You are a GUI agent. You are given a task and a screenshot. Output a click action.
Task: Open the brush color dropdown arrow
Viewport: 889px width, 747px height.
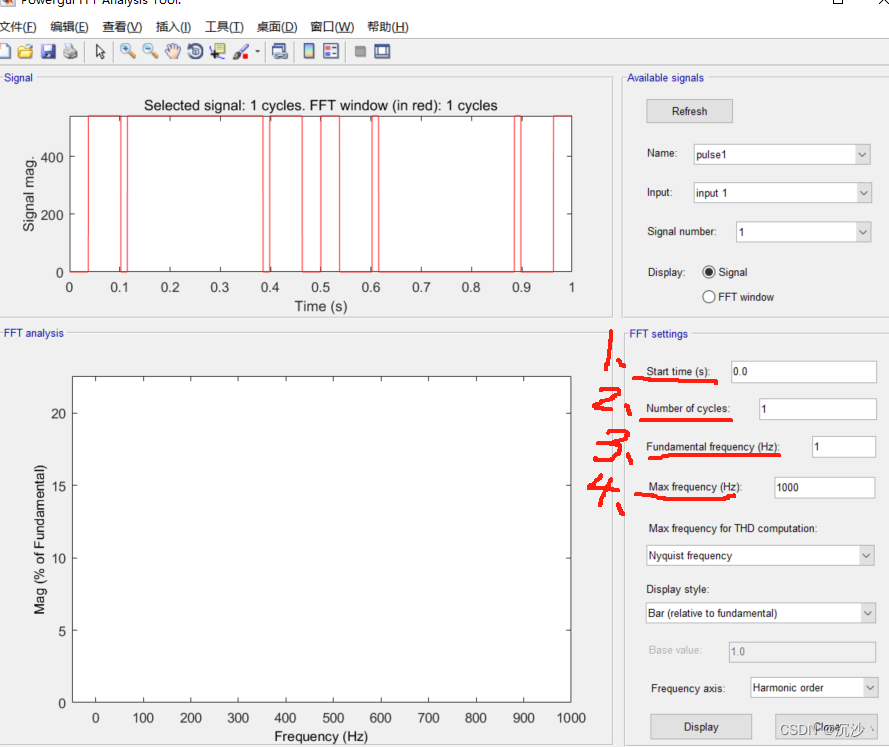tap(257, 52)
